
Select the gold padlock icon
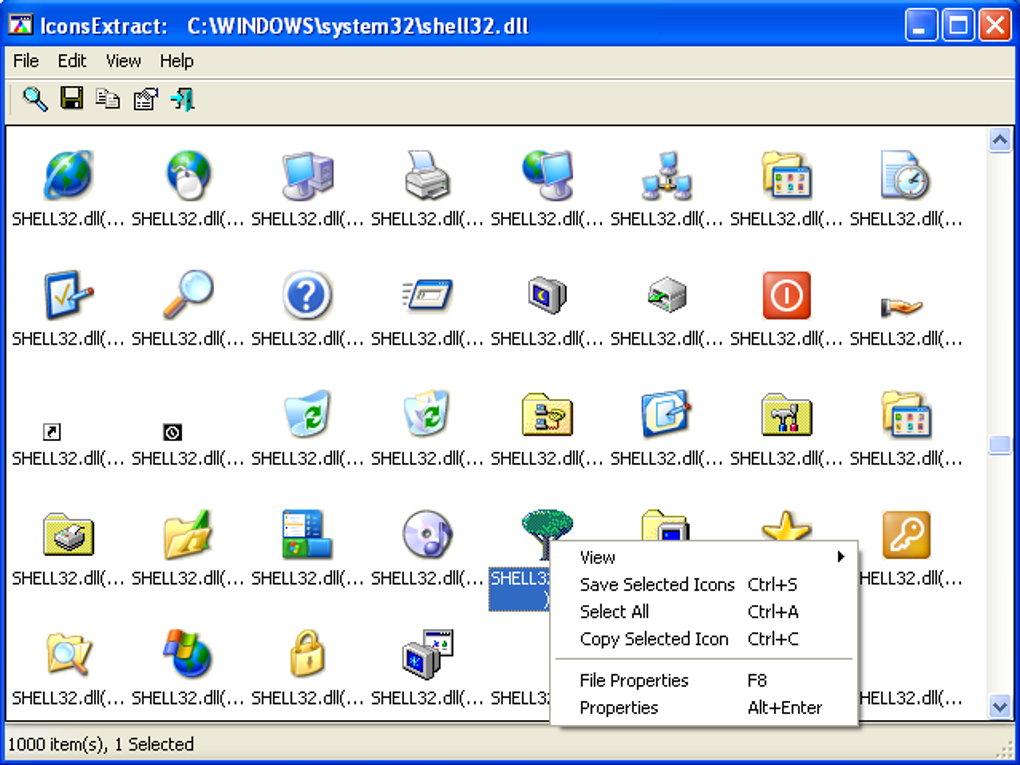tap(307, 653)
